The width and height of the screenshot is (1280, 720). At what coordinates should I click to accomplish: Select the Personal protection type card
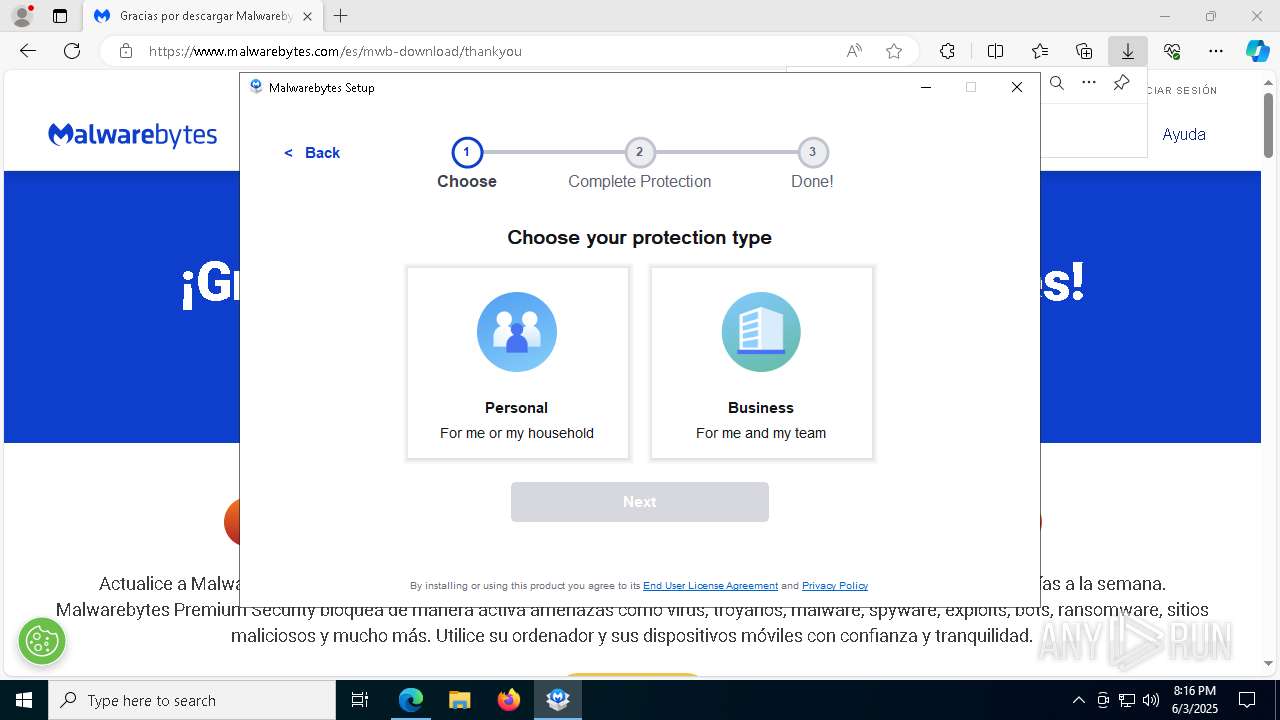pyautogui.click(x=518, y=363)
